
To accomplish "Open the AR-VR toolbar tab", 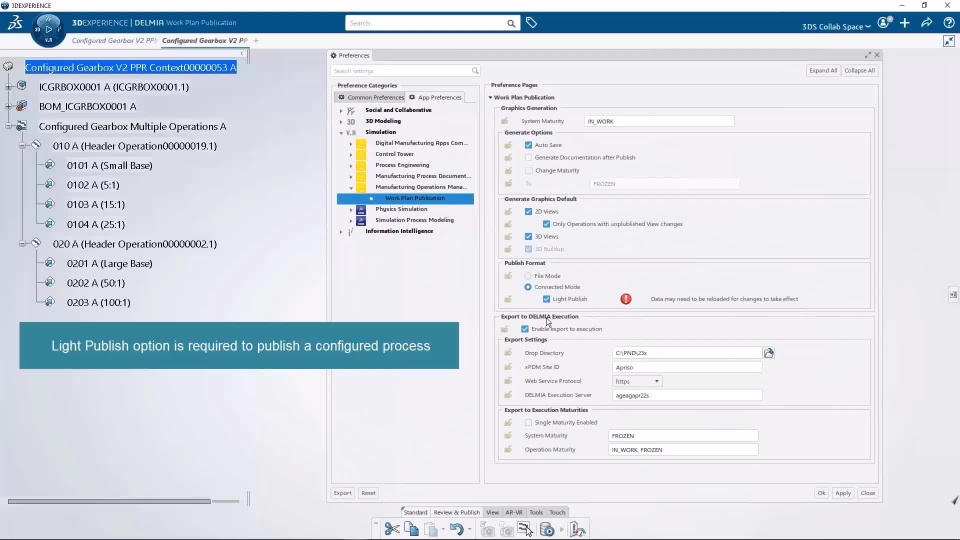I will [x=514, y=512].
